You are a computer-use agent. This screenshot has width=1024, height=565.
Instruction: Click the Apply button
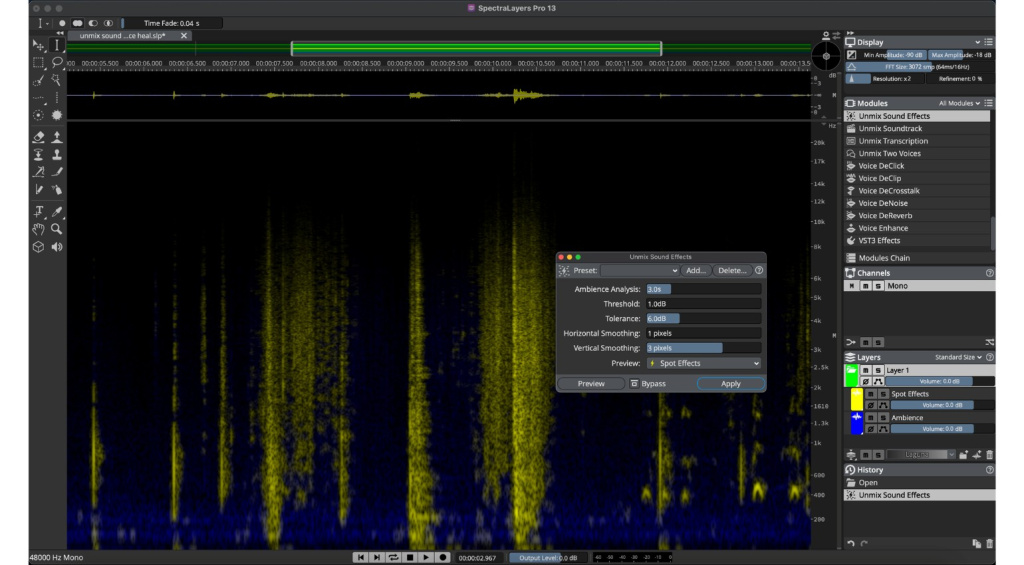[730, 383]
